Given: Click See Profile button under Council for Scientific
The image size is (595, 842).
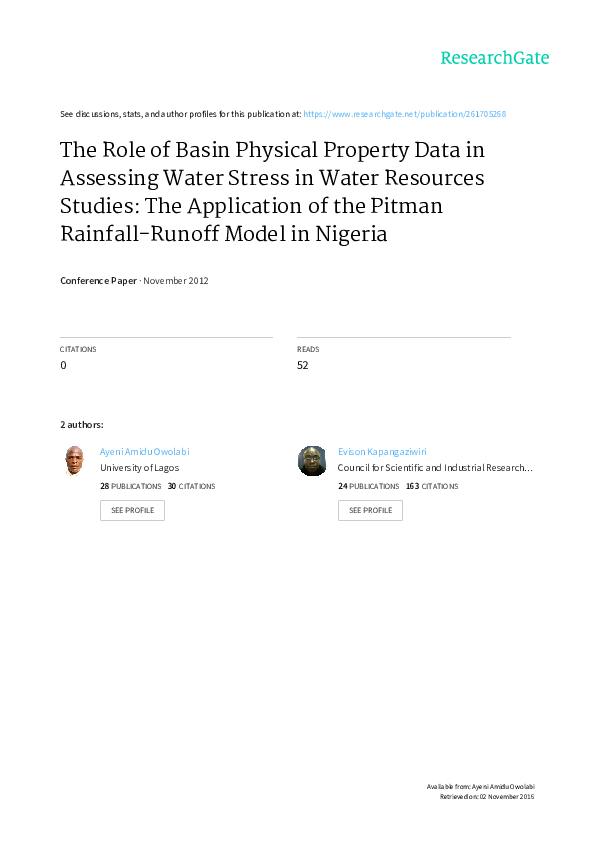Looking at the screenshot, I should pos(370,510).
